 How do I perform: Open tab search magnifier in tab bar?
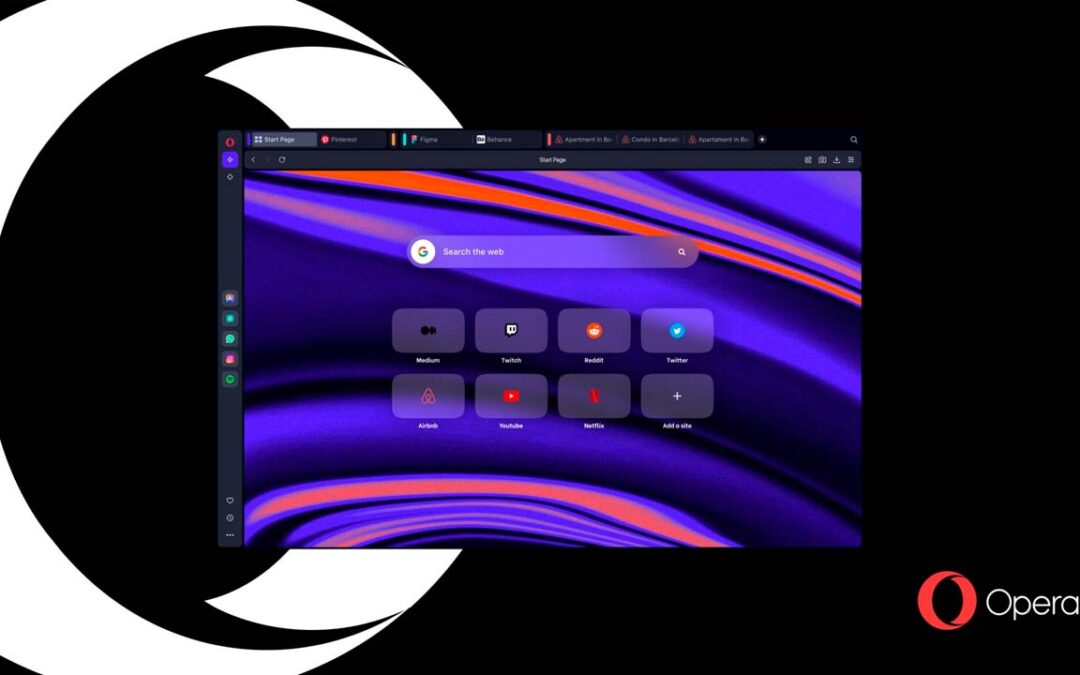coord(853,140)
